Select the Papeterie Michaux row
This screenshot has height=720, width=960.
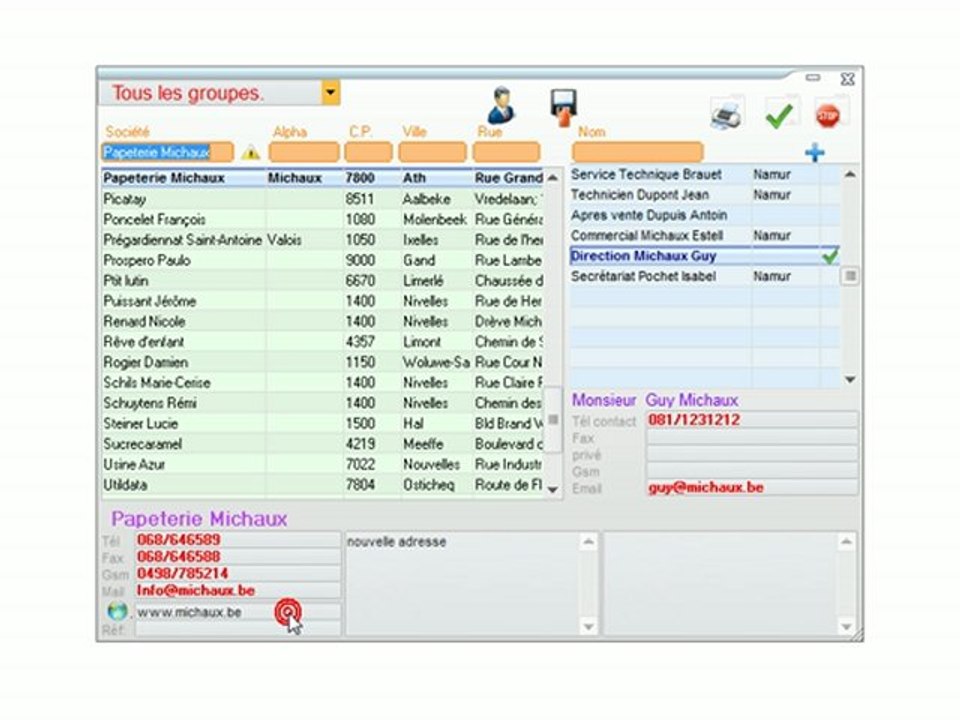pos(323,178)
